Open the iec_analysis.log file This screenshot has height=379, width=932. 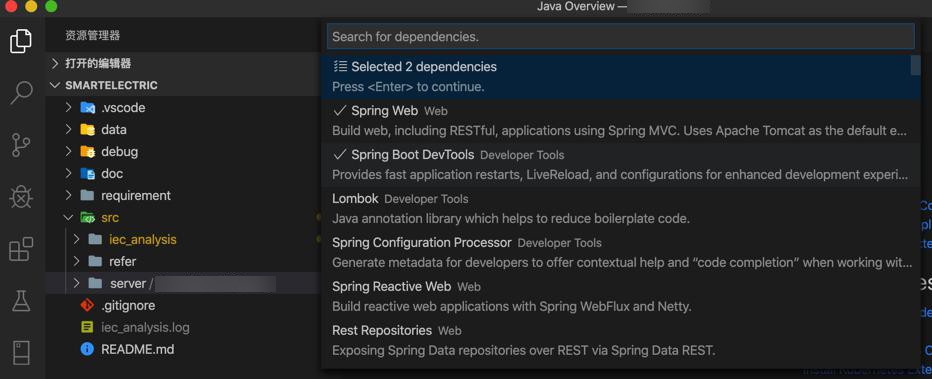pos(146,327)
